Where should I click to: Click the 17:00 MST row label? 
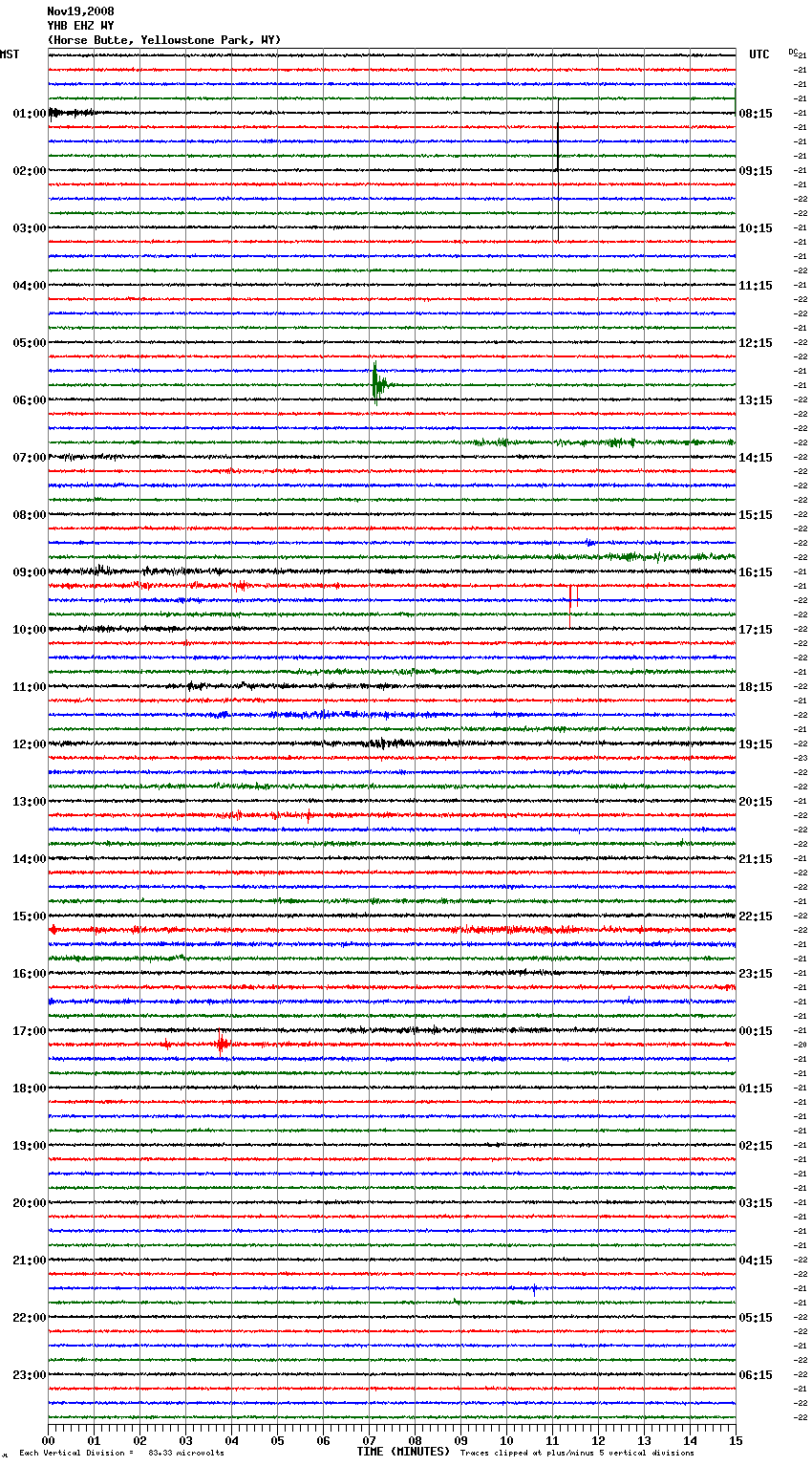click(29, 1031)
